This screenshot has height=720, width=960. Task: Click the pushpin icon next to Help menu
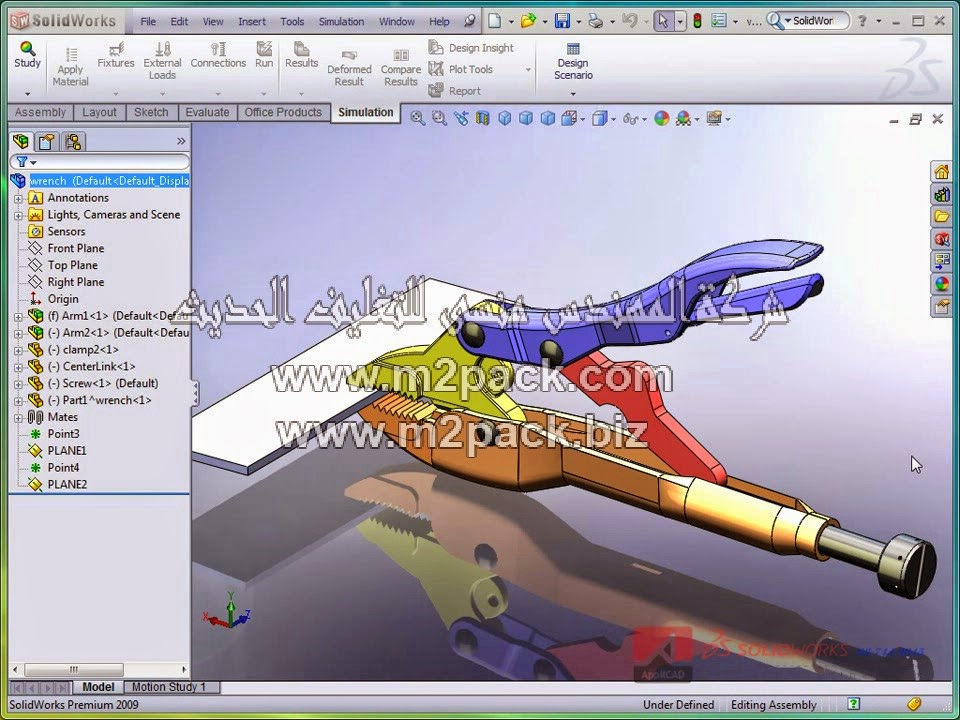click(470, 21)
